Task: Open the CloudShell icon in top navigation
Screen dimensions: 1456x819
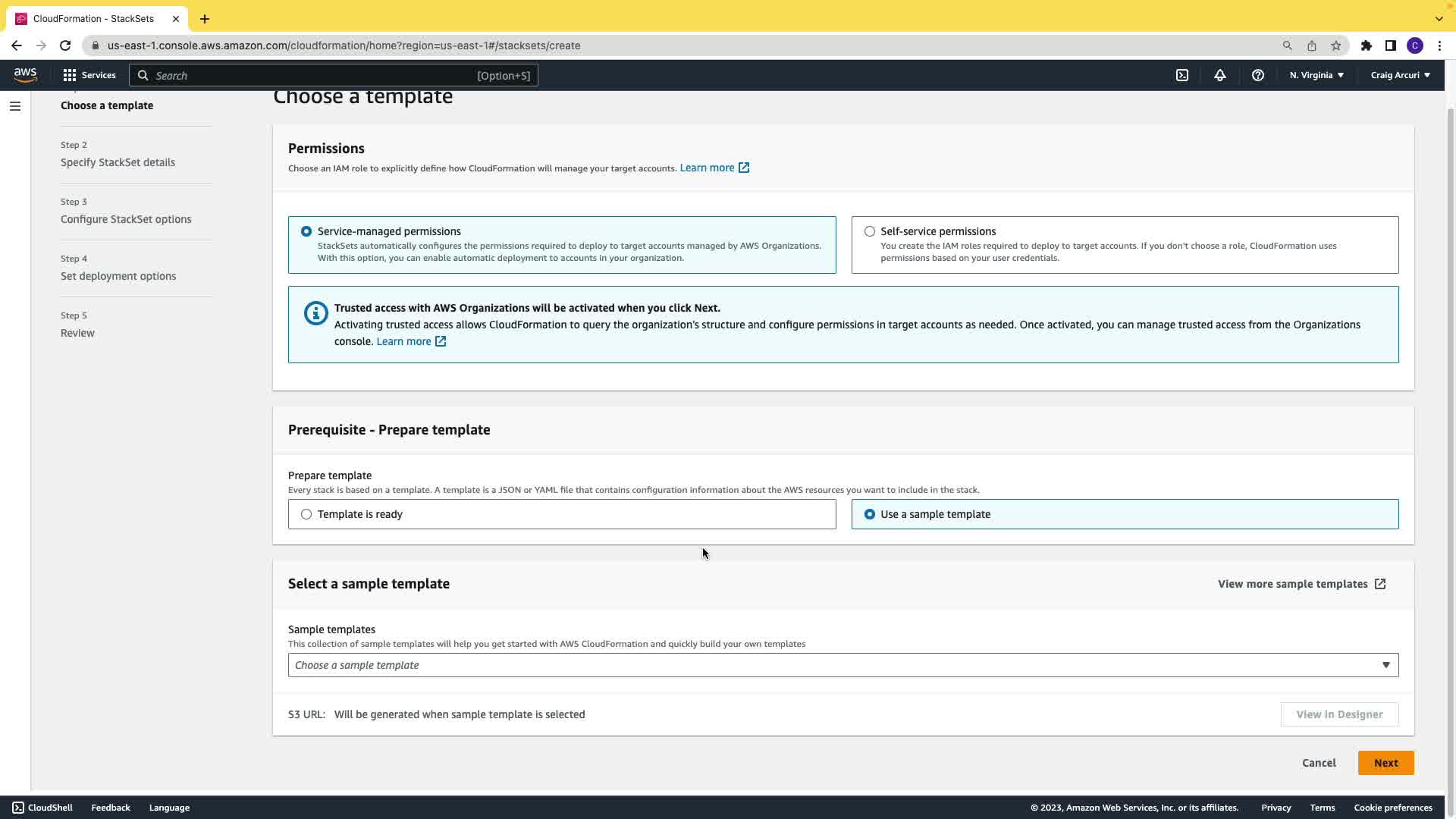Action: click(x=1181, y=75)
